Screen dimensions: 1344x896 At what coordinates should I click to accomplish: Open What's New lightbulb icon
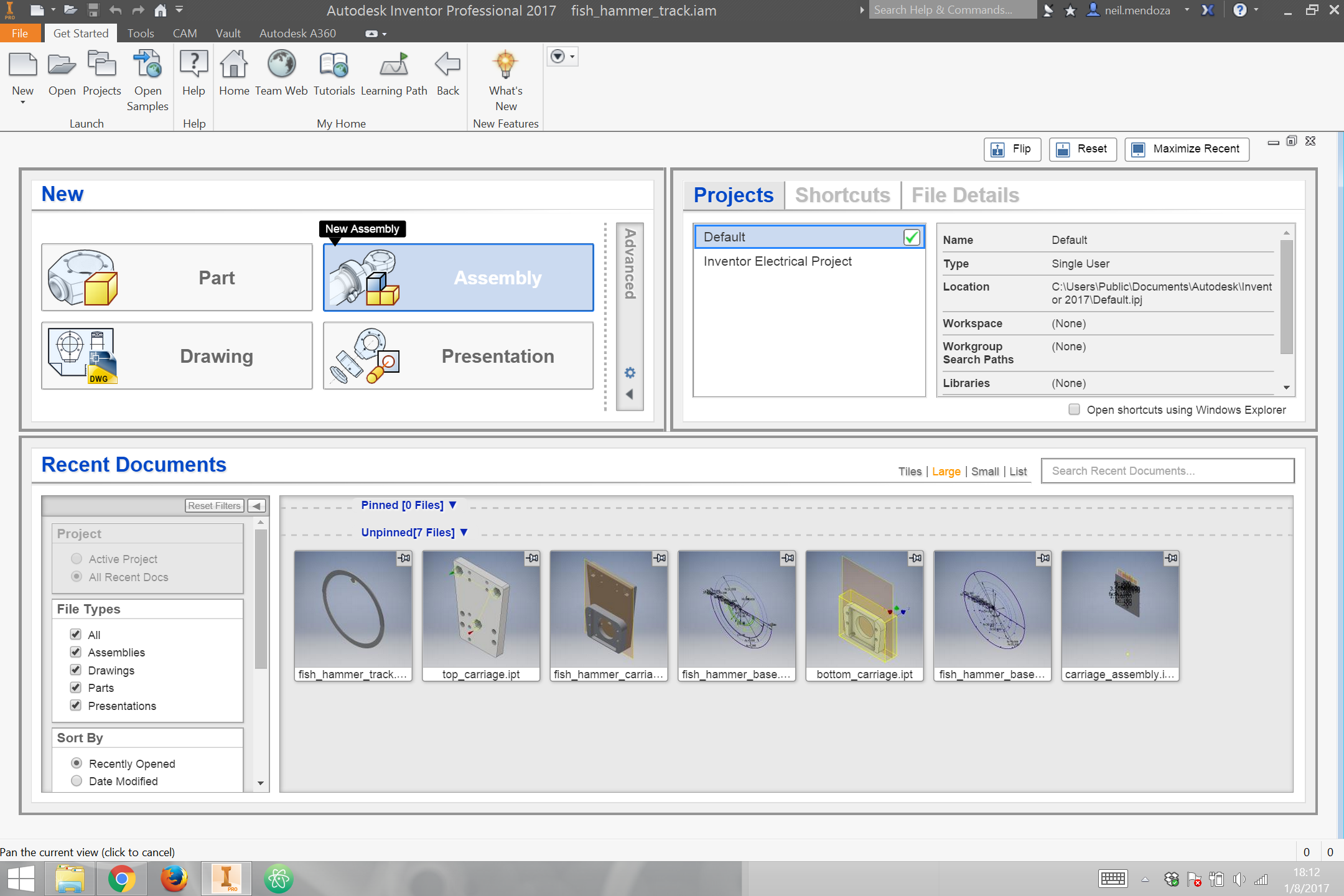505,65
